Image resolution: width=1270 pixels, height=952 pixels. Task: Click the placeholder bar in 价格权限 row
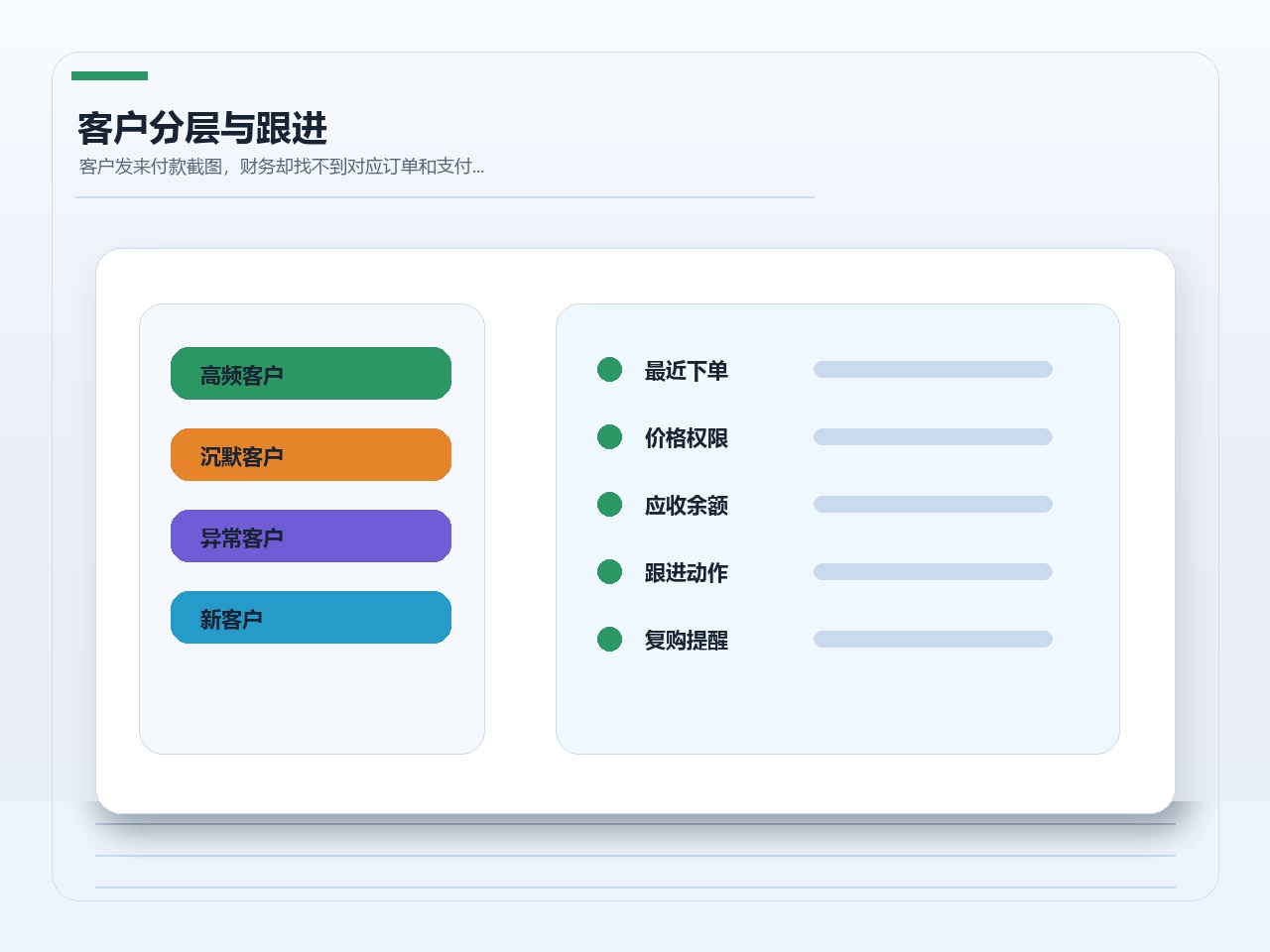(x=933, y=437)
